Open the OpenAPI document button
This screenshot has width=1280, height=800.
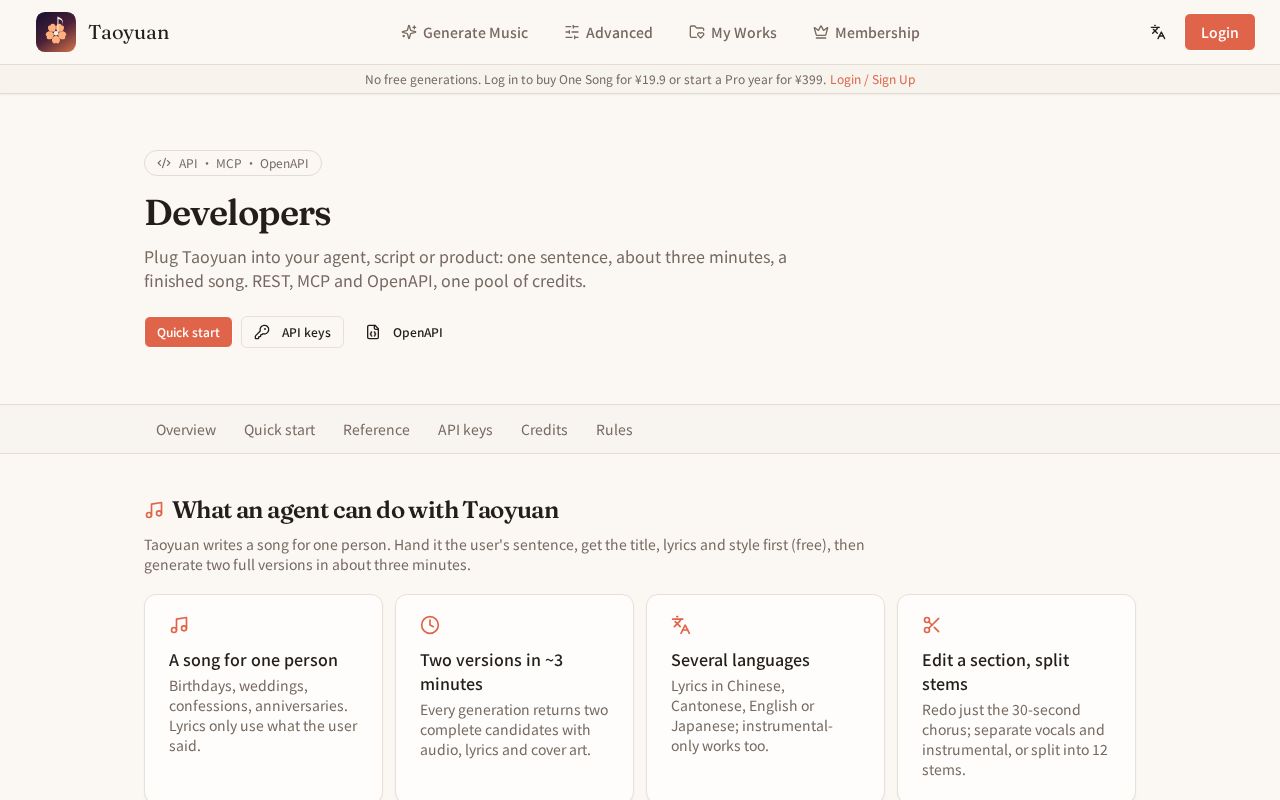click(404, 332)
